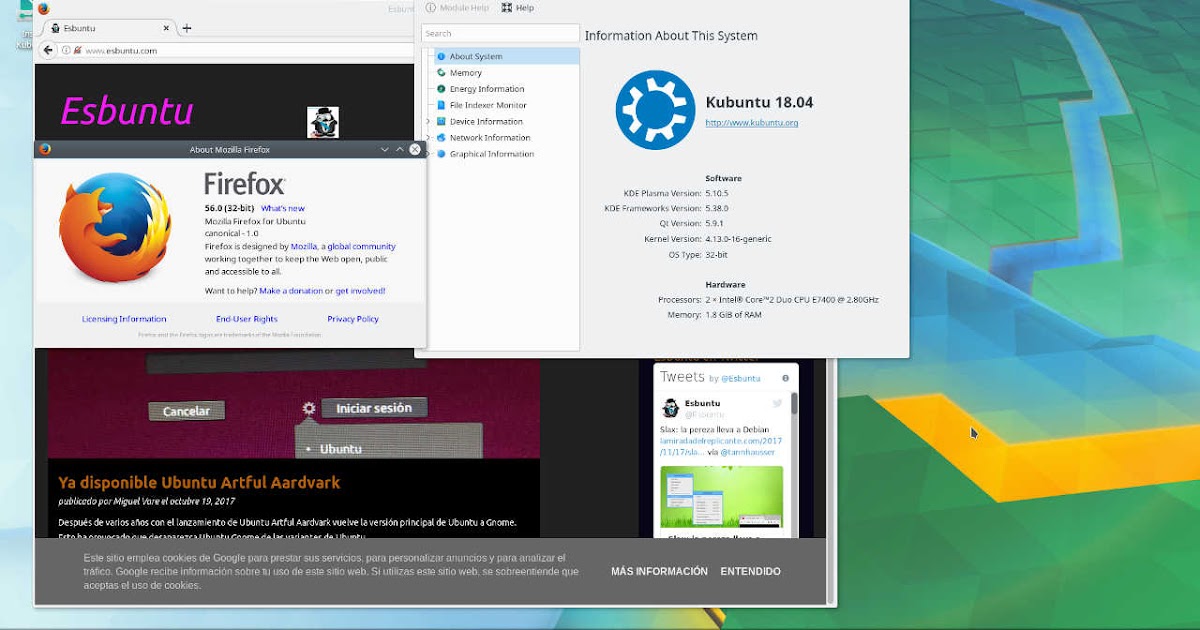Click the Search field in KInfoCenter

click(500, 32)
